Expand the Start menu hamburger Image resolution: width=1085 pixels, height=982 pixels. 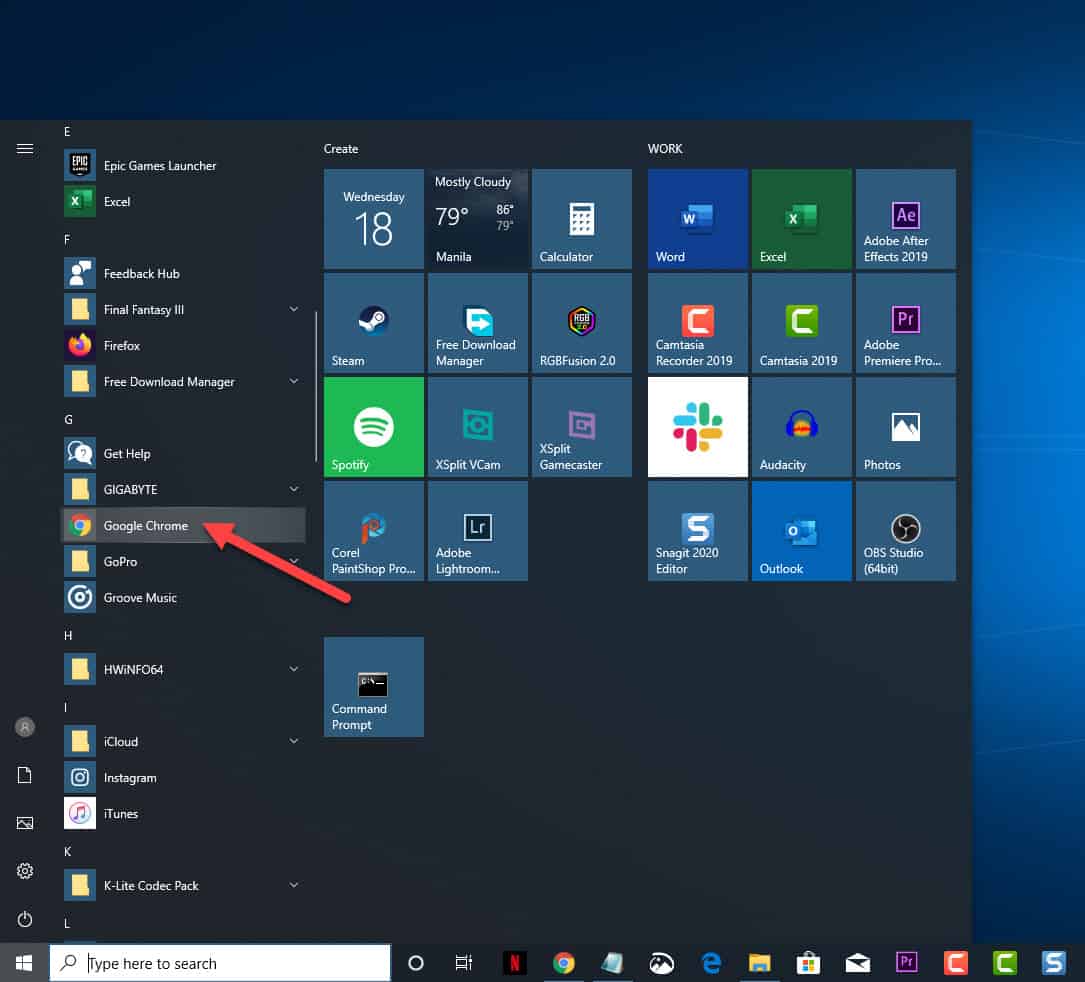pyautogui.click(x=25, y=149)
